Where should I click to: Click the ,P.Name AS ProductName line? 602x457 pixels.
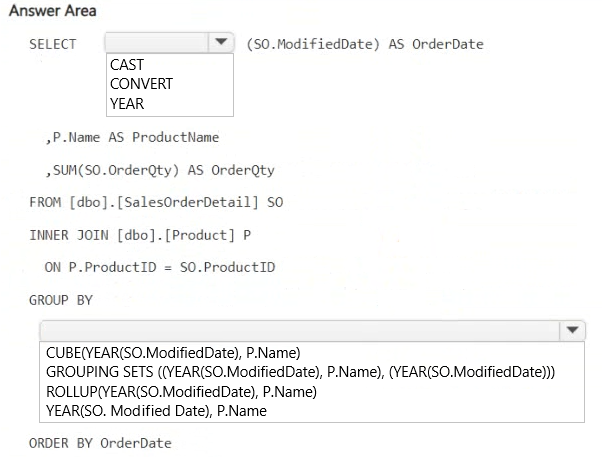(132, 137)
